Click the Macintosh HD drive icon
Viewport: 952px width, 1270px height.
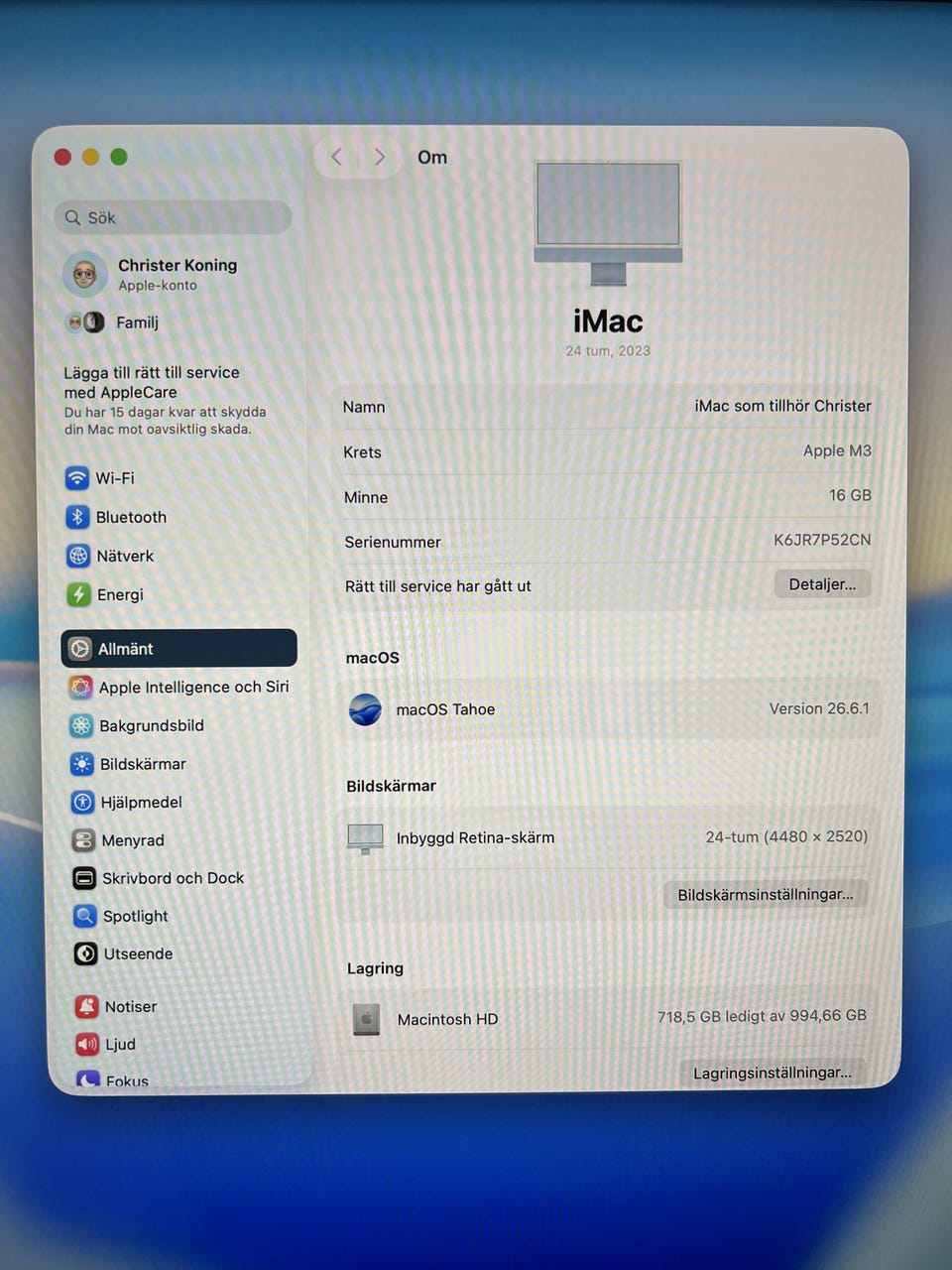click(x=366, y=1019)
